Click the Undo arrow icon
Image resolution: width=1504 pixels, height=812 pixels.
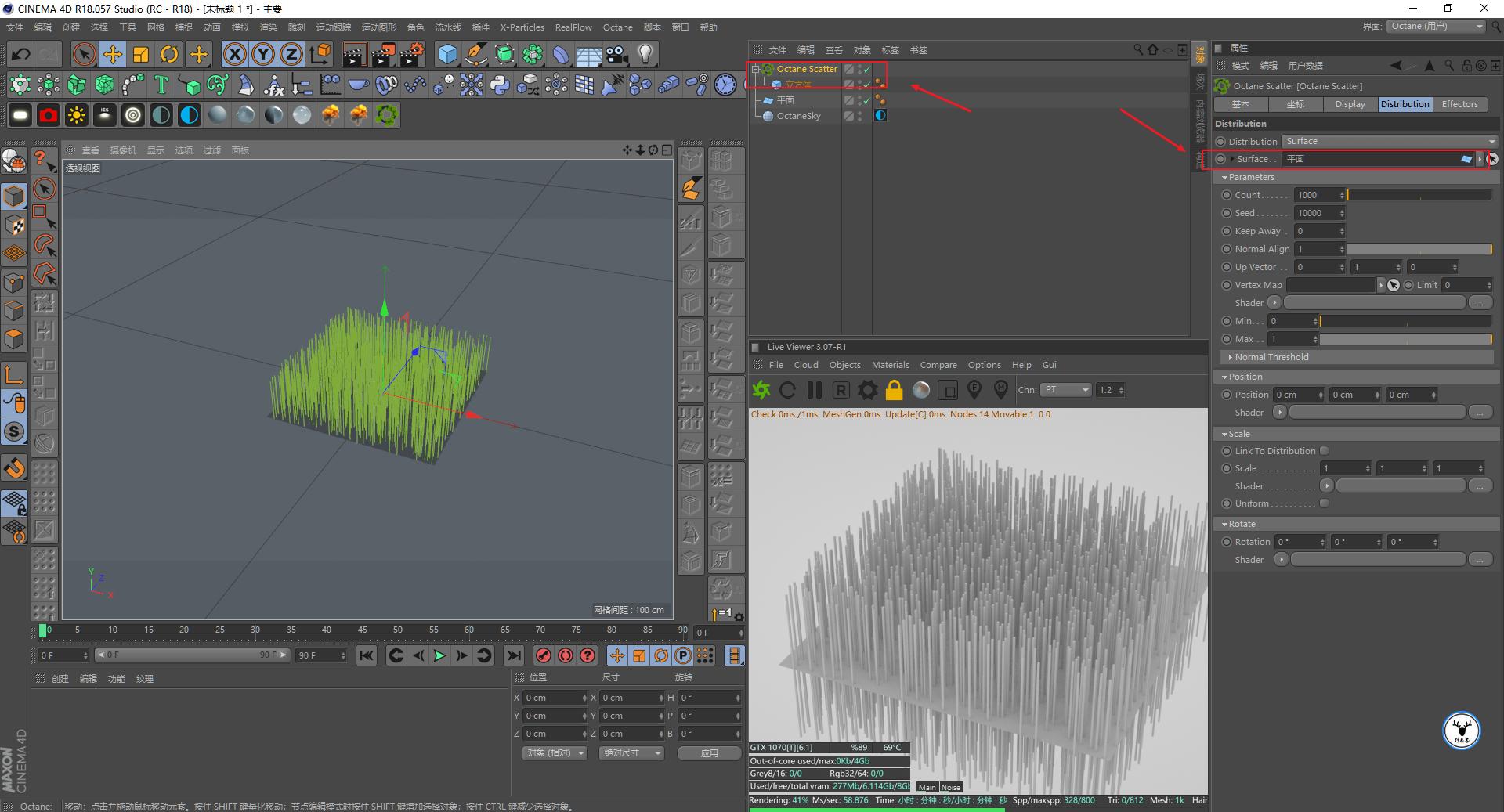coord(21,54)
